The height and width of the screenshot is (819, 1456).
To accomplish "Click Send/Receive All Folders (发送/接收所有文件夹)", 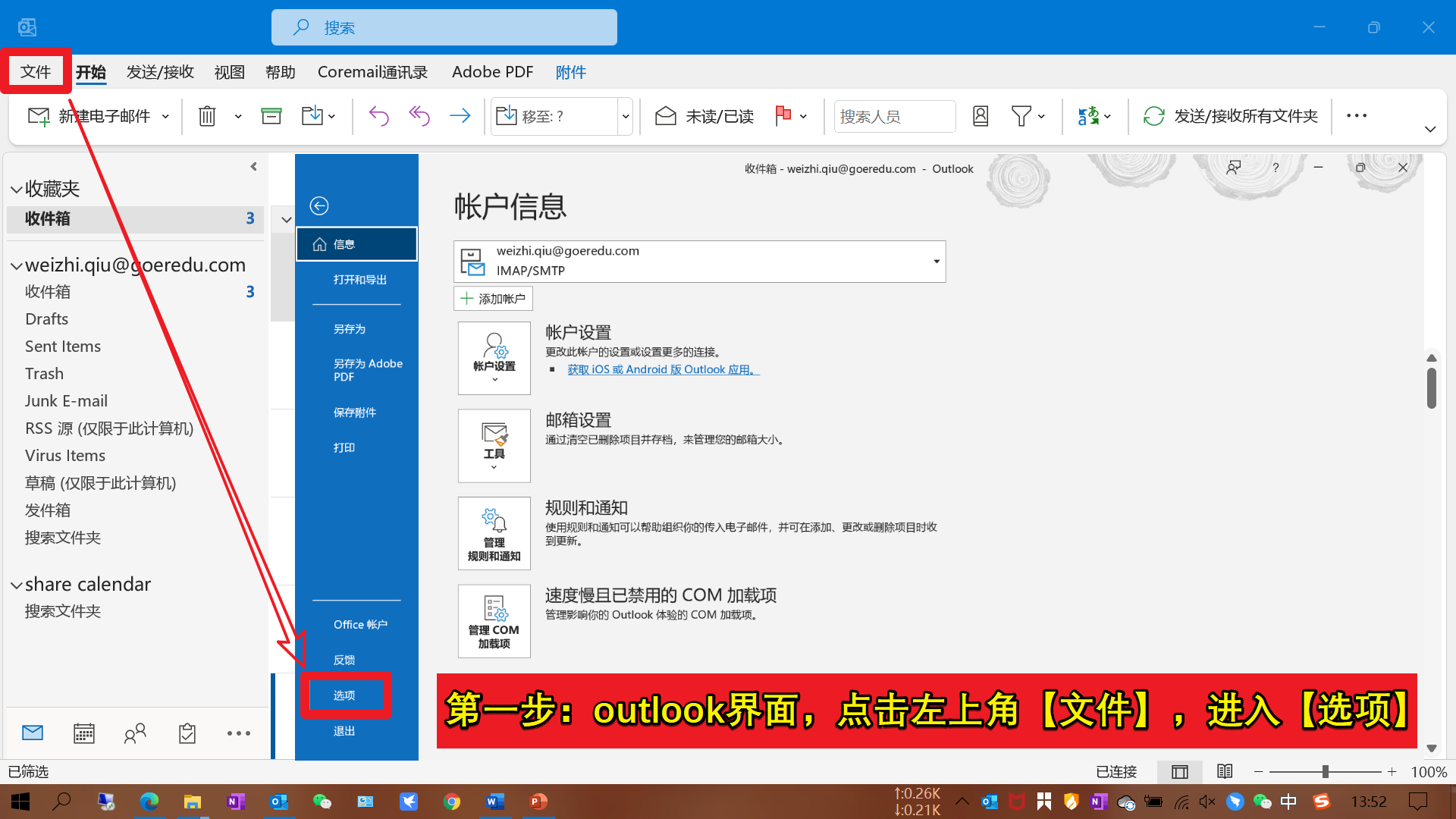I will coord(1231,116).
